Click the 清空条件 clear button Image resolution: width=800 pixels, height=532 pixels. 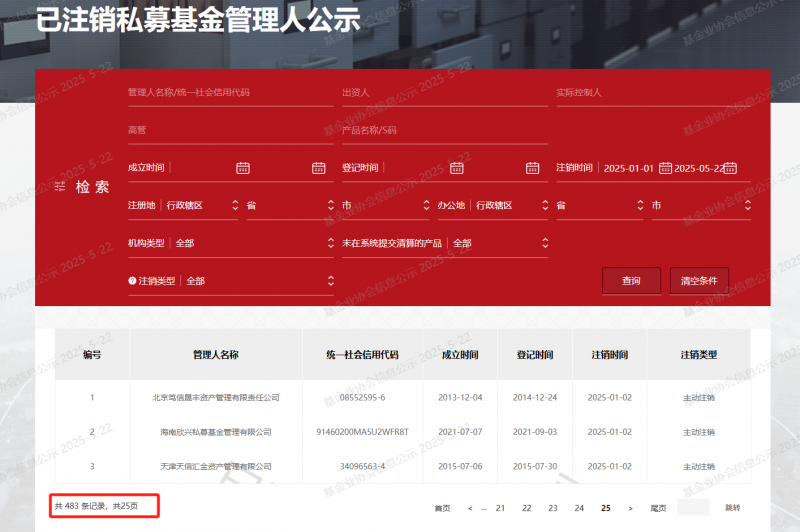pyautogui.click(x=699, y=281)
